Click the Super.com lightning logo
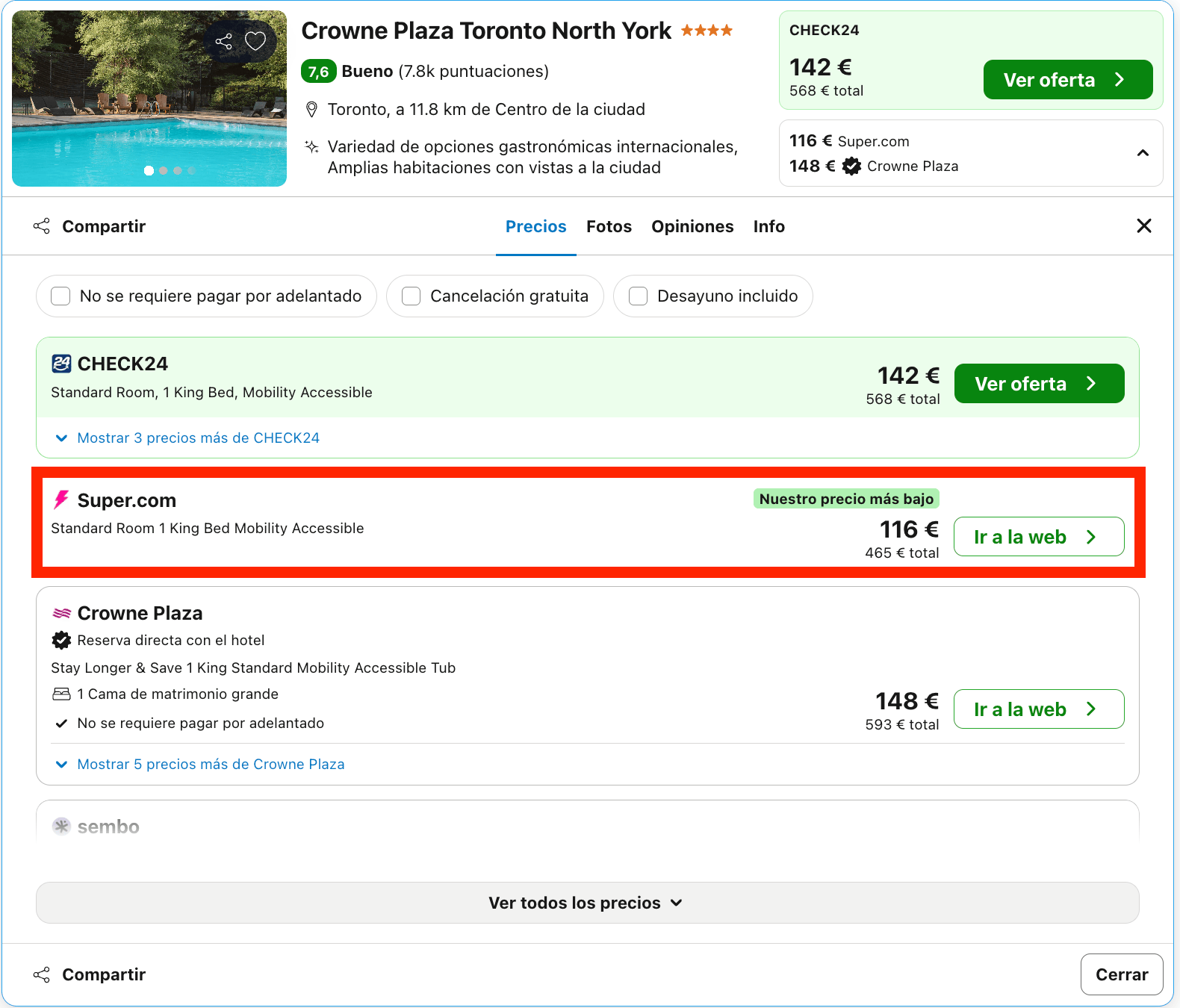Screen dimensions: 1180x1008 click(61, 500)
